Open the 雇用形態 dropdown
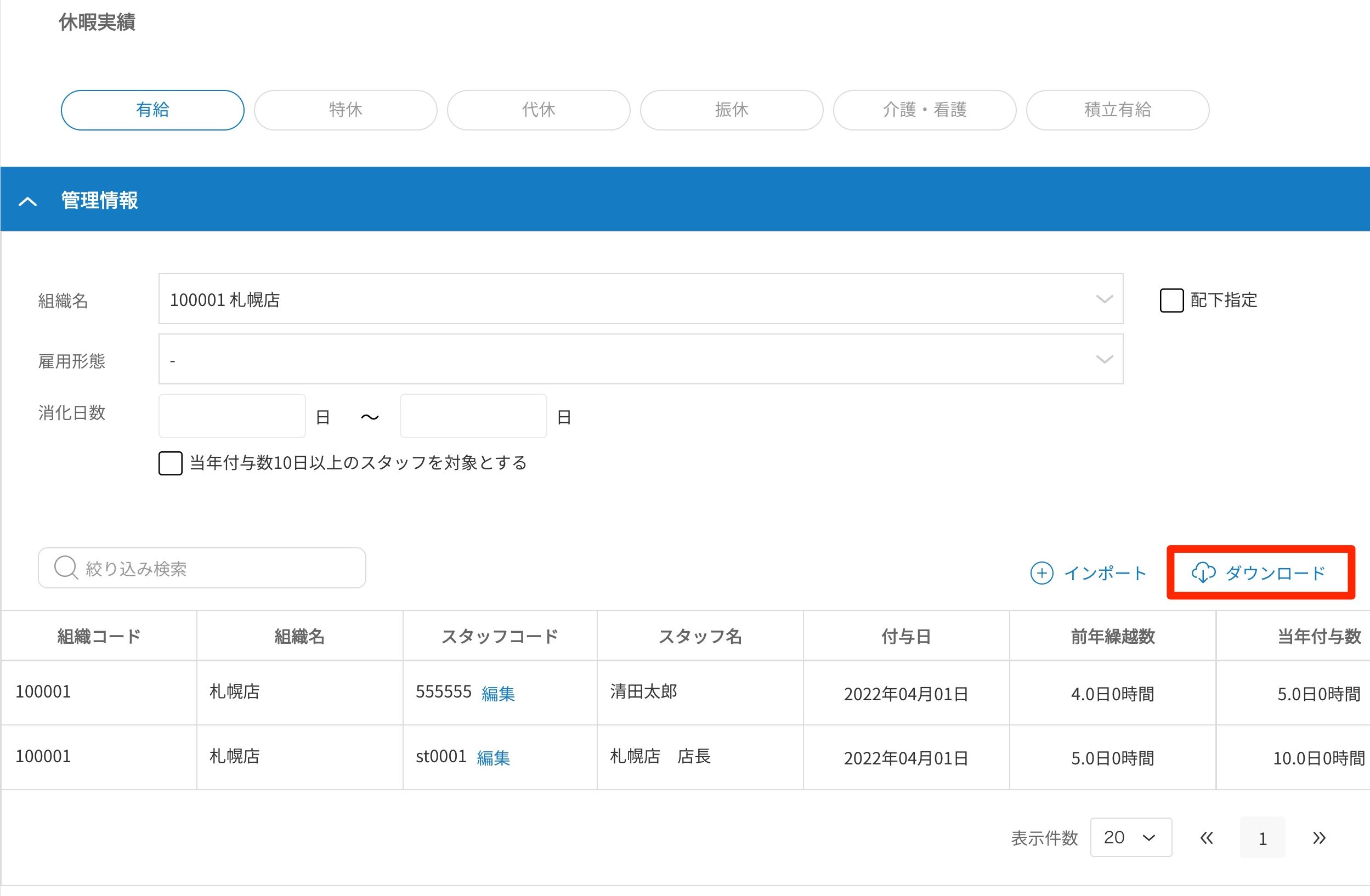 pos(640,359)
